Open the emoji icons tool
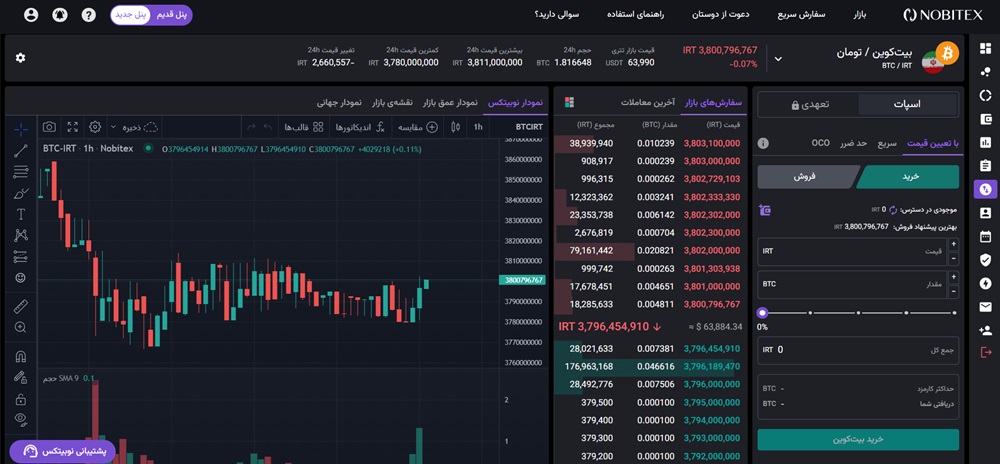The width and height of the screenshot is (1000, 464). [20, 278]
